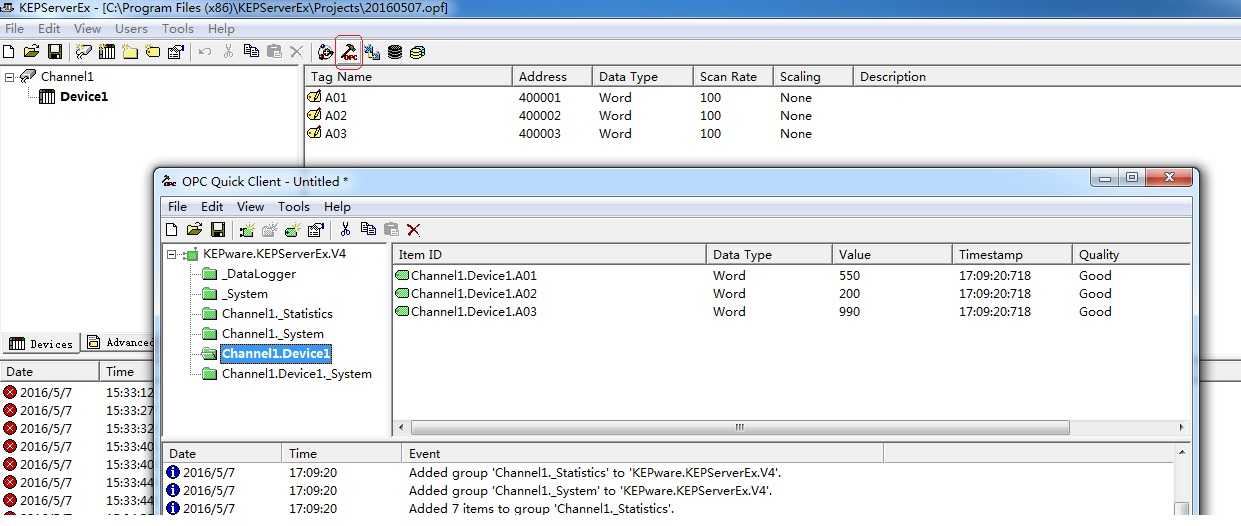Collapse the Channel1 tree node in KEPServerEx
This screenshot has height=526, width=1241.
[x=9, y=77]
